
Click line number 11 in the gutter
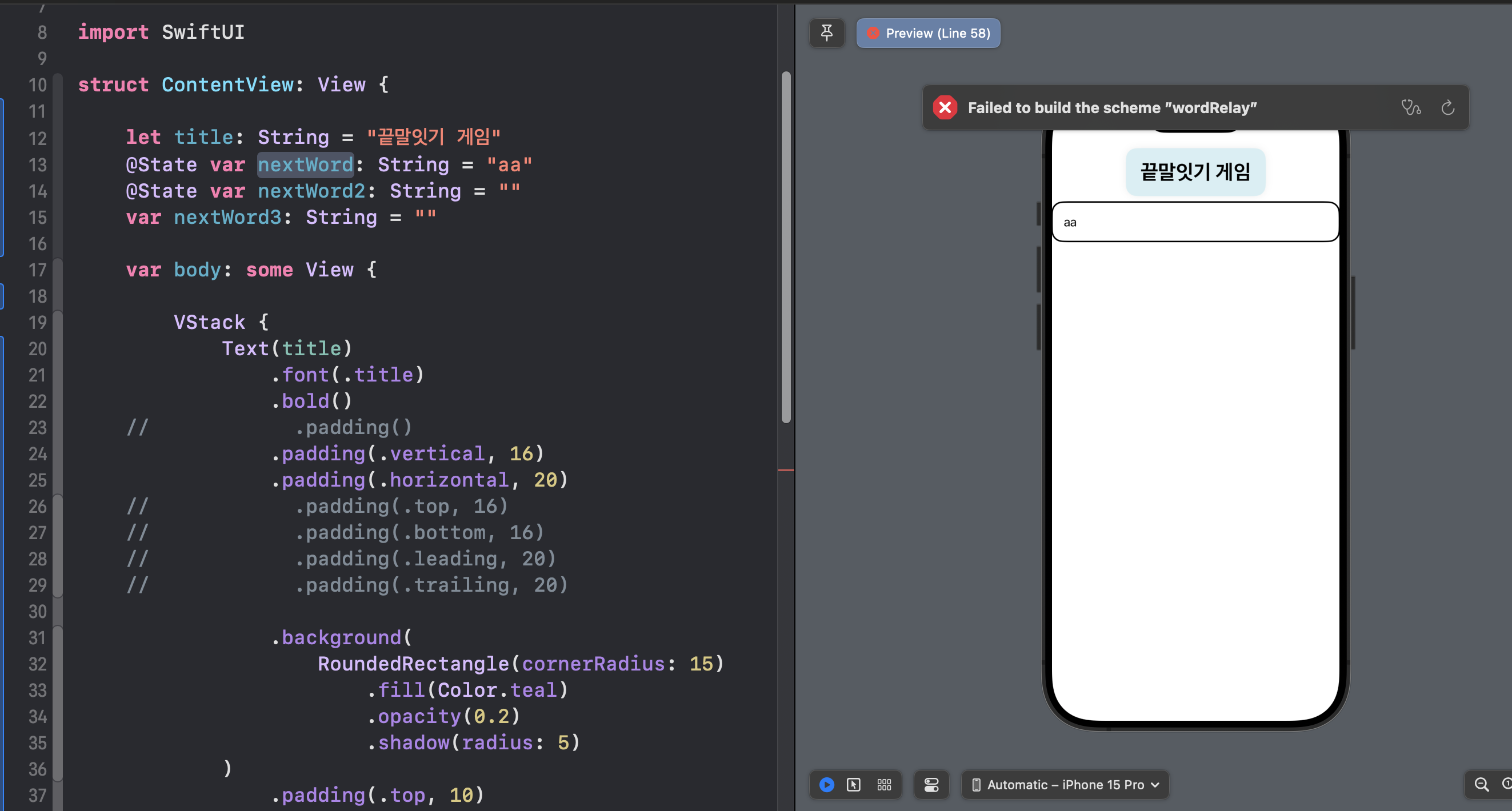38,111
